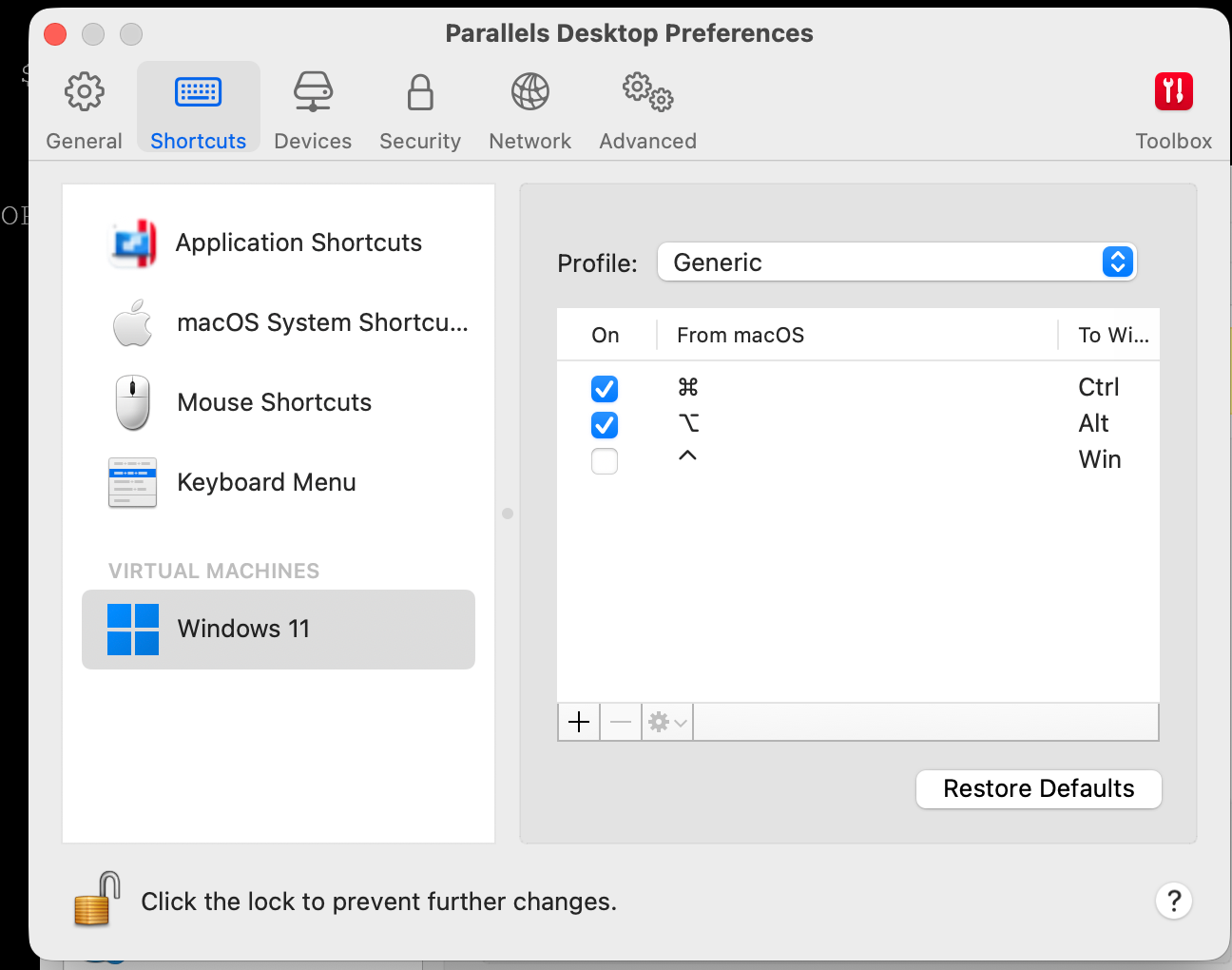This screenshot has width=1232, height=970.
Task: Close the Preferences window with red button
Action: point(56,34)
